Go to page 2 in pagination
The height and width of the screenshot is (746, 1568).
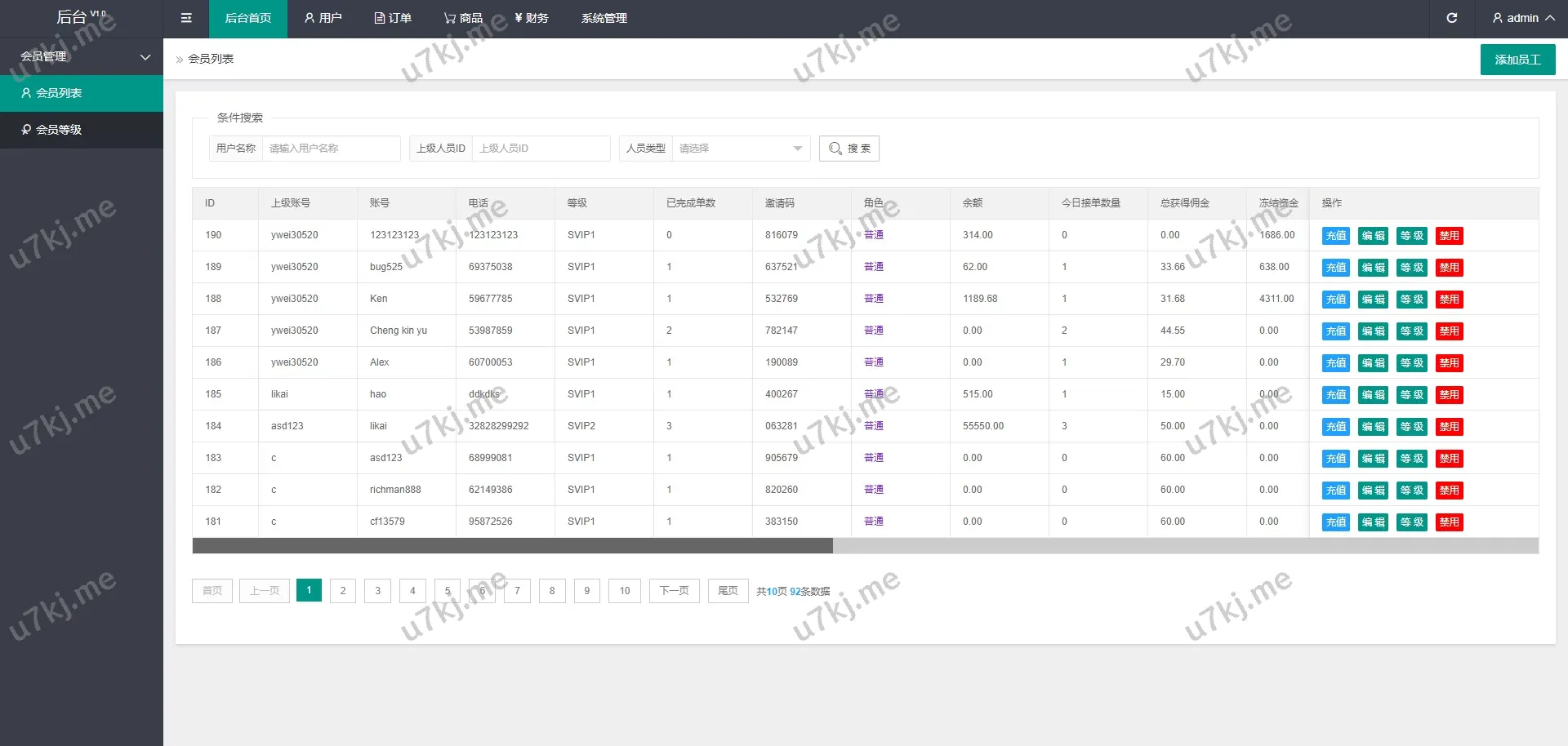click(343, 591)
